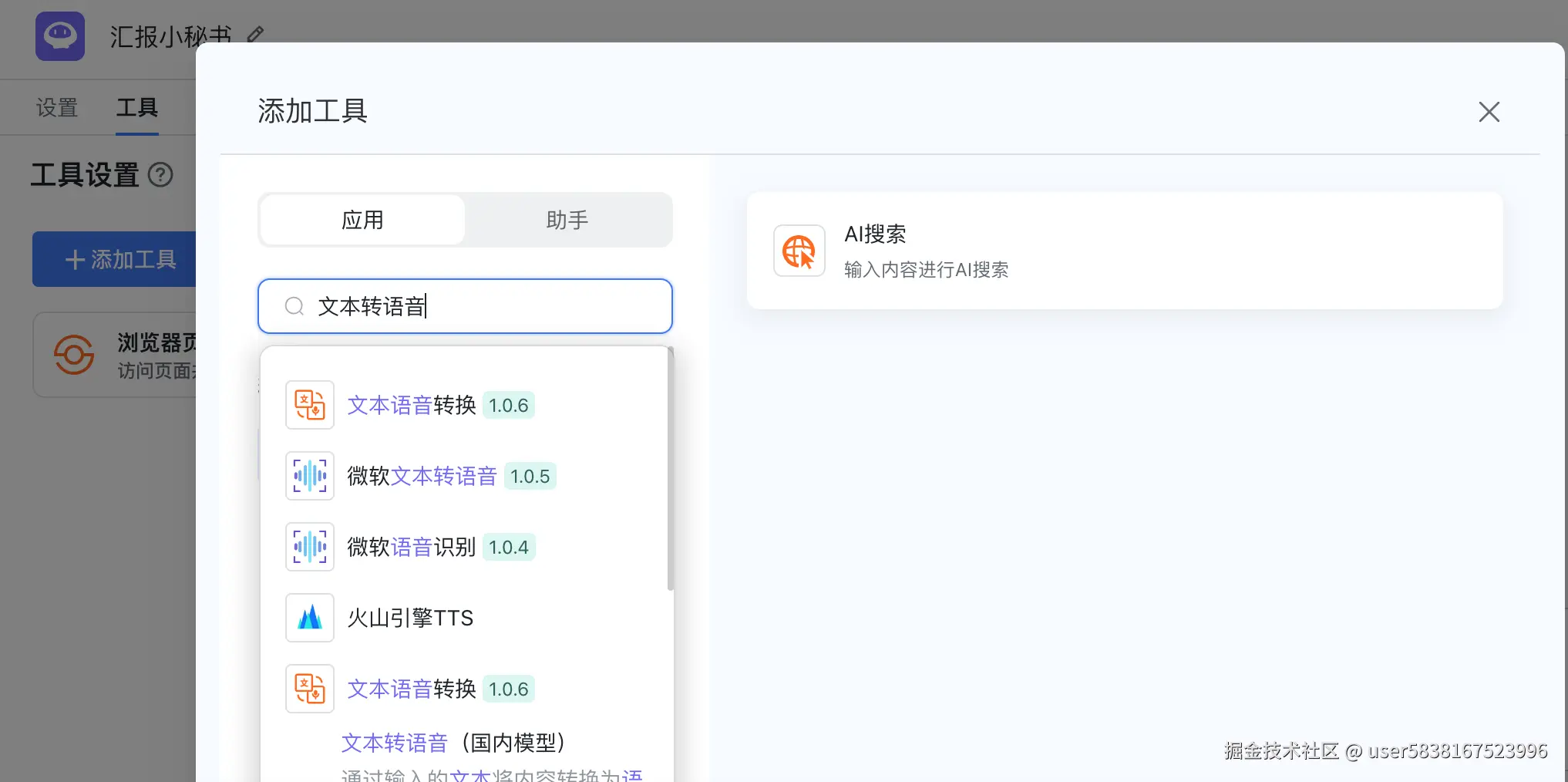Click the 微软语音识别 waveform icon
The image size is (1568, 782).
tap(310, 547)
